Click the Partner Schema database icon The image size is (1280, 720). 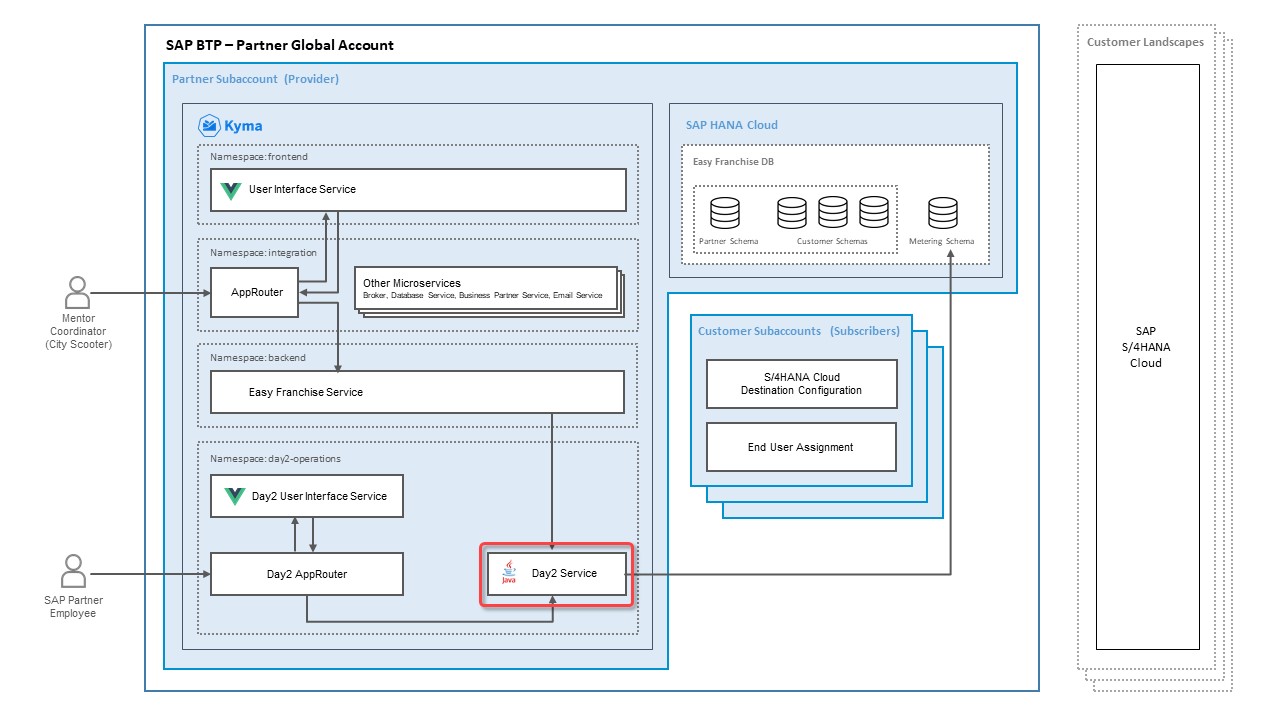(725, 212)
